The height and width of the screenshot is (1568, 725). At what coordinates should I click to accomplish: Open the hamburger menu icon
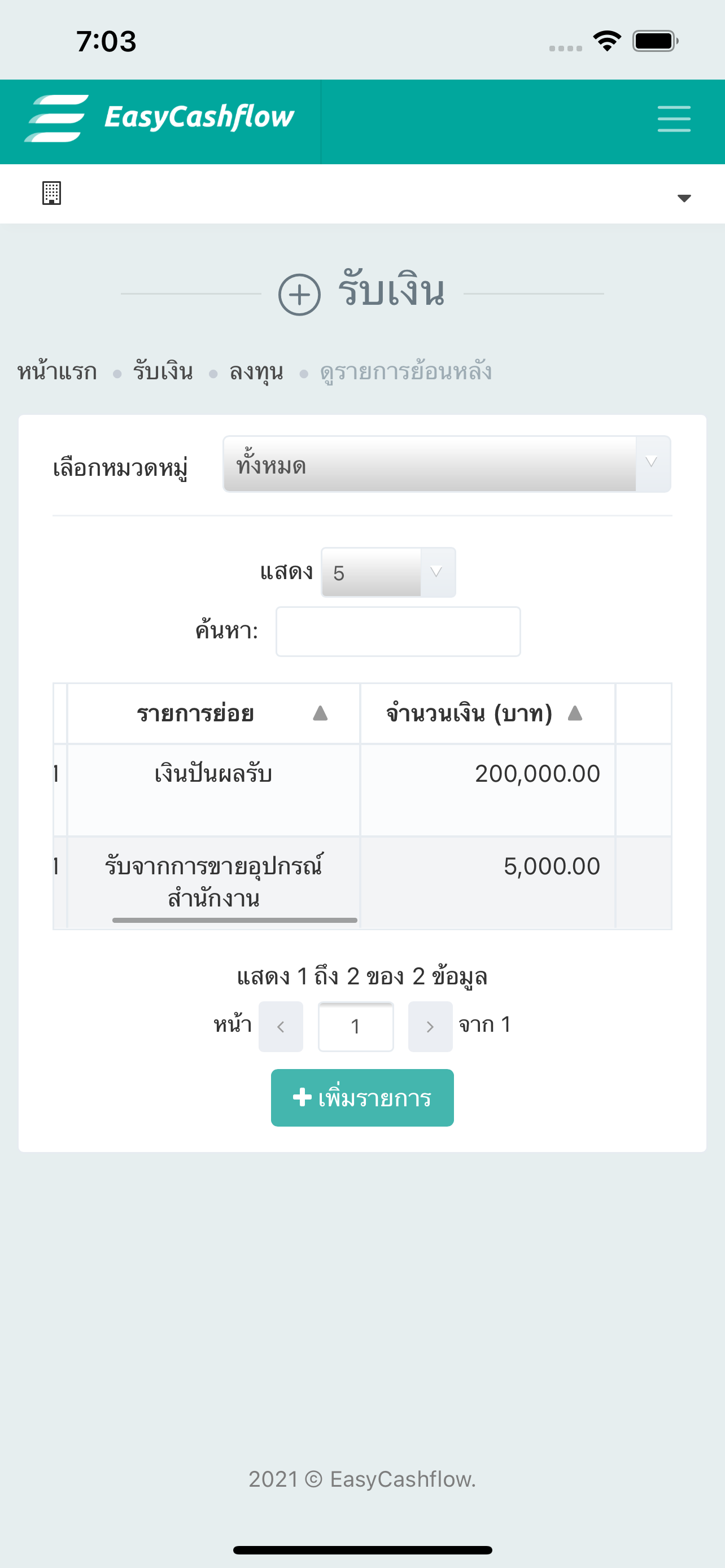674,119
